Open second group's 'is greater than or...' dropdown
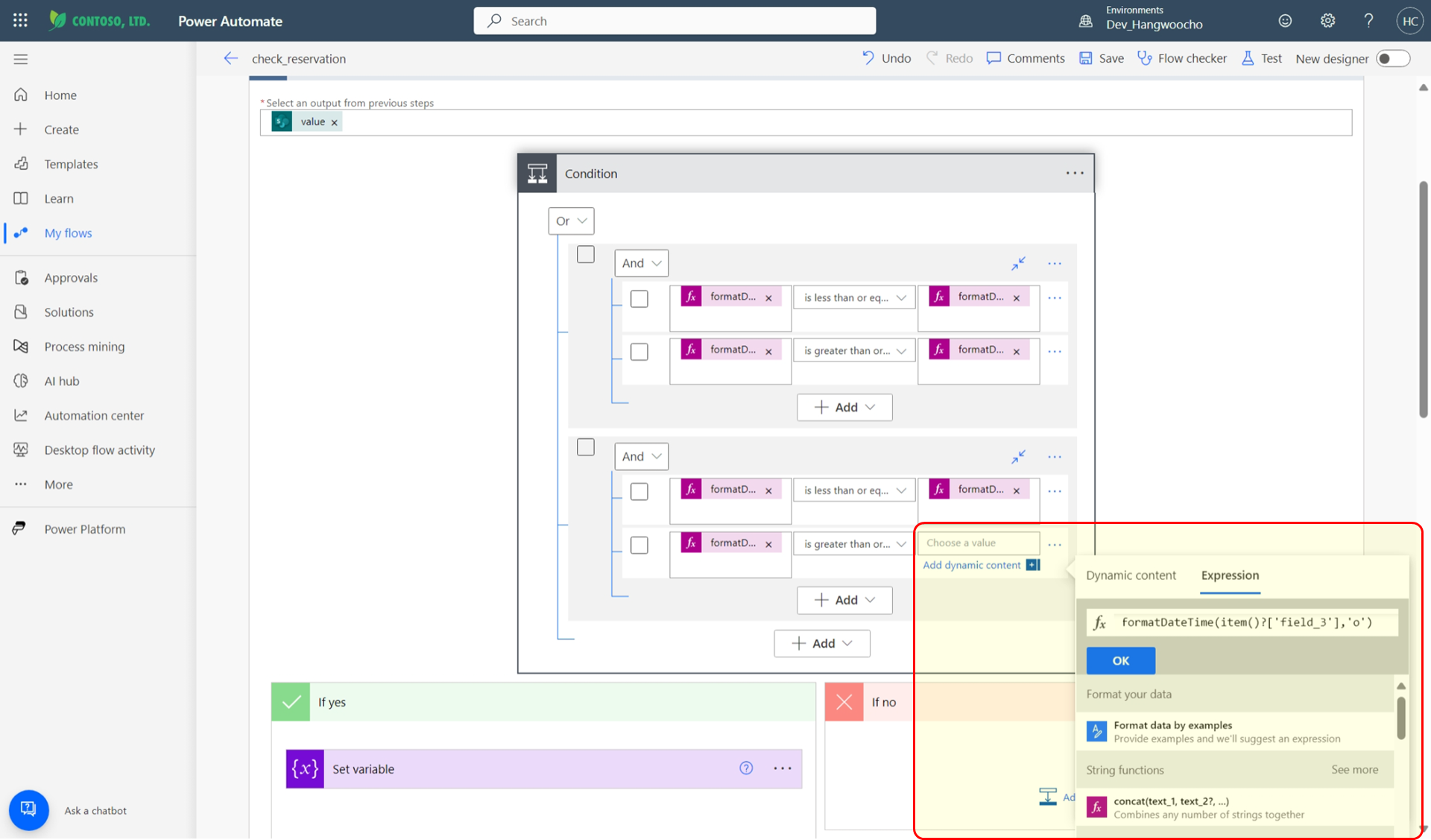Image resolution: width=1431 pixels, height=840 pixels. [x=854, y=544]
